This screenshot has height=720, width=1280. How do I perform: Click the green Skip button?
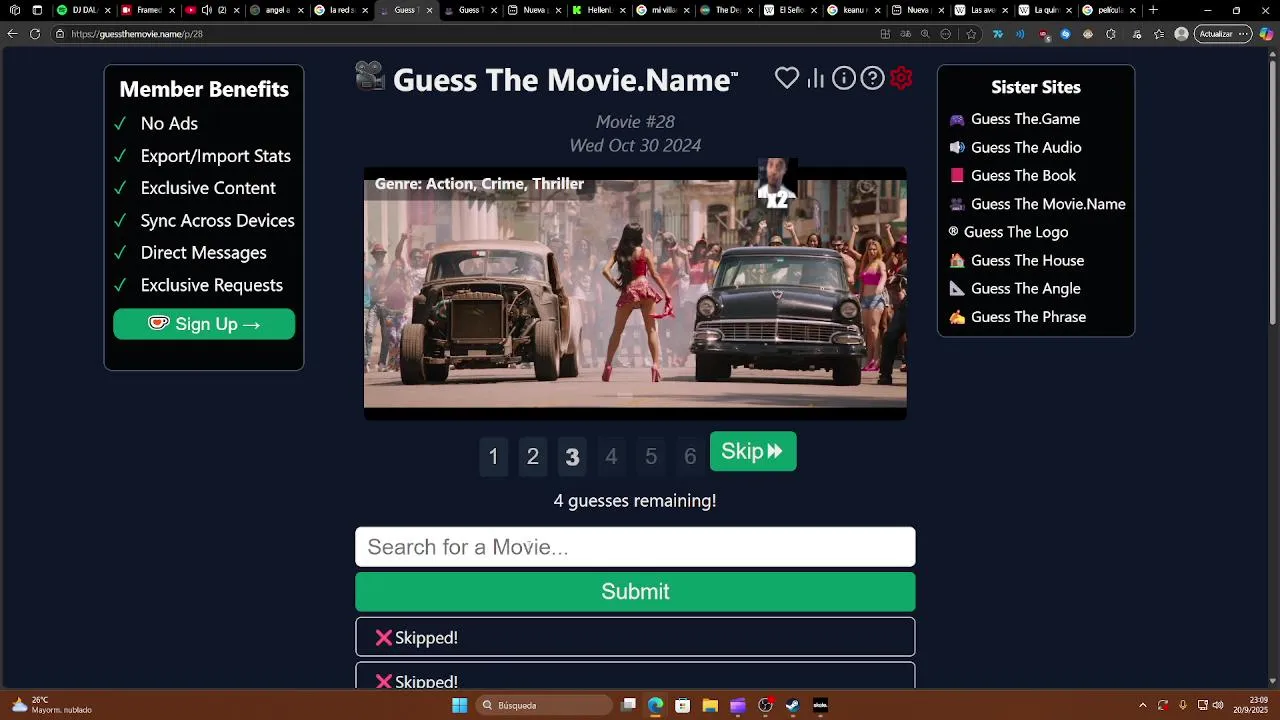753,451
